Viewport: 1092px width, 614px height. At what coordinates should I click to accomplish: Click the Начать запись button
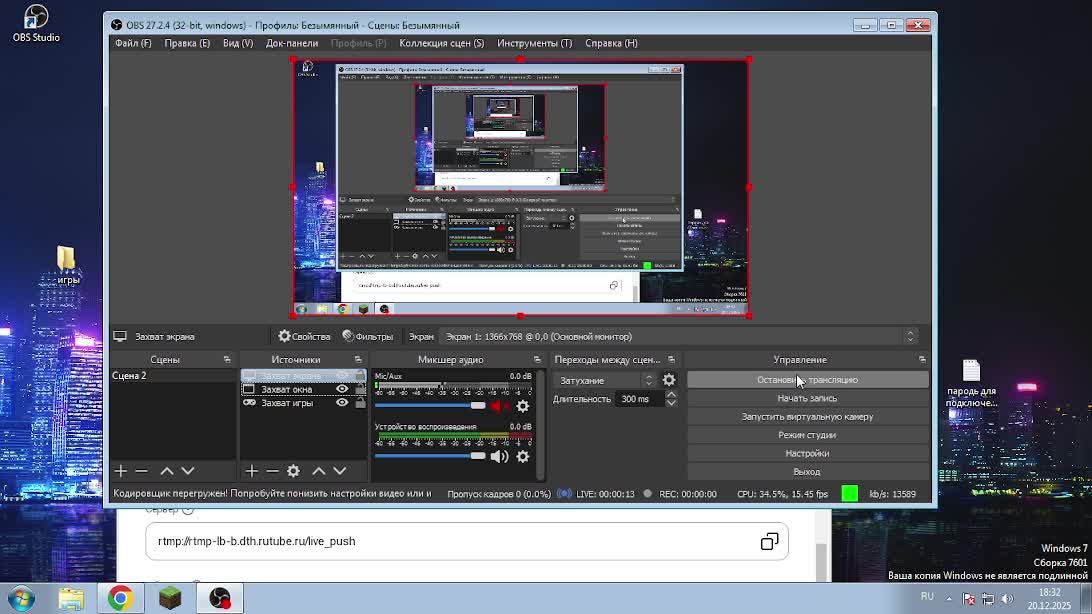pos(807,398)
